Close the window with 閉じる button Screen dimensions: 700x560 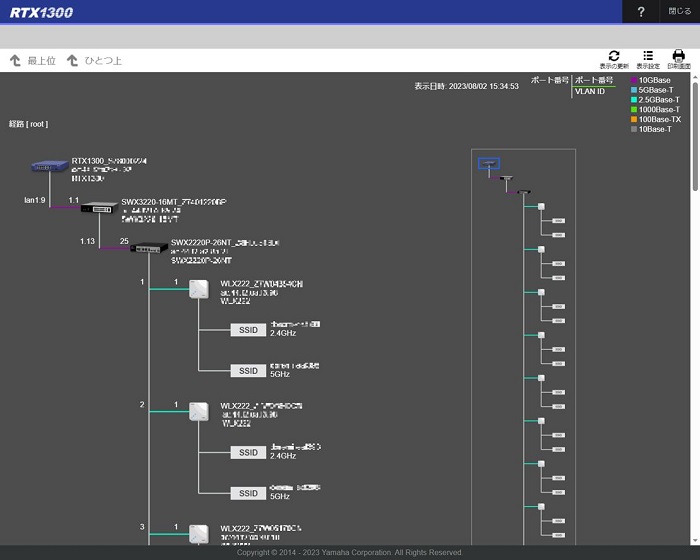pyautogui.click(x=679, y=12)
